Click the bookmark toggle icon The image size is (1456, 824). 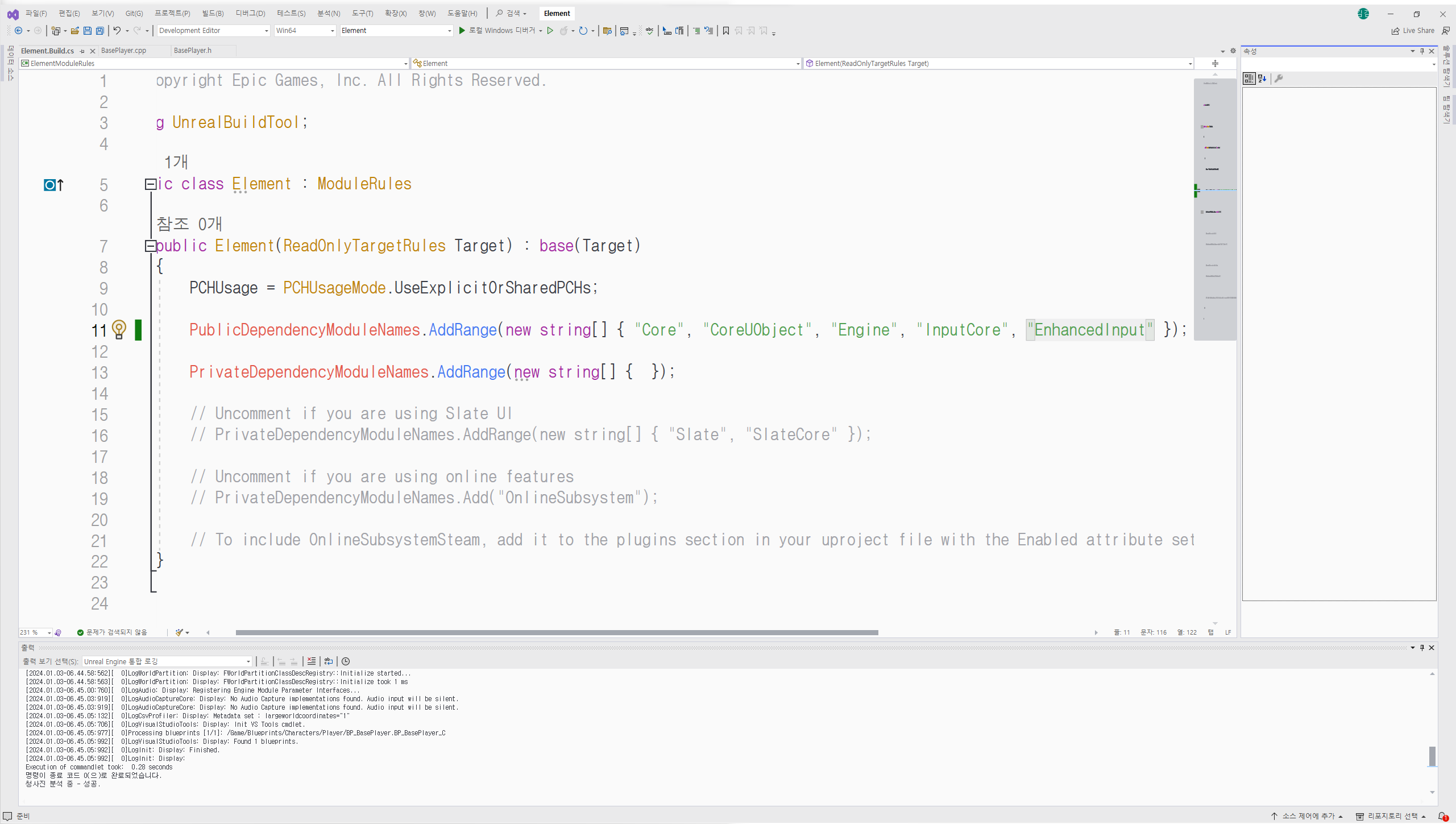[x=725, y=31]
